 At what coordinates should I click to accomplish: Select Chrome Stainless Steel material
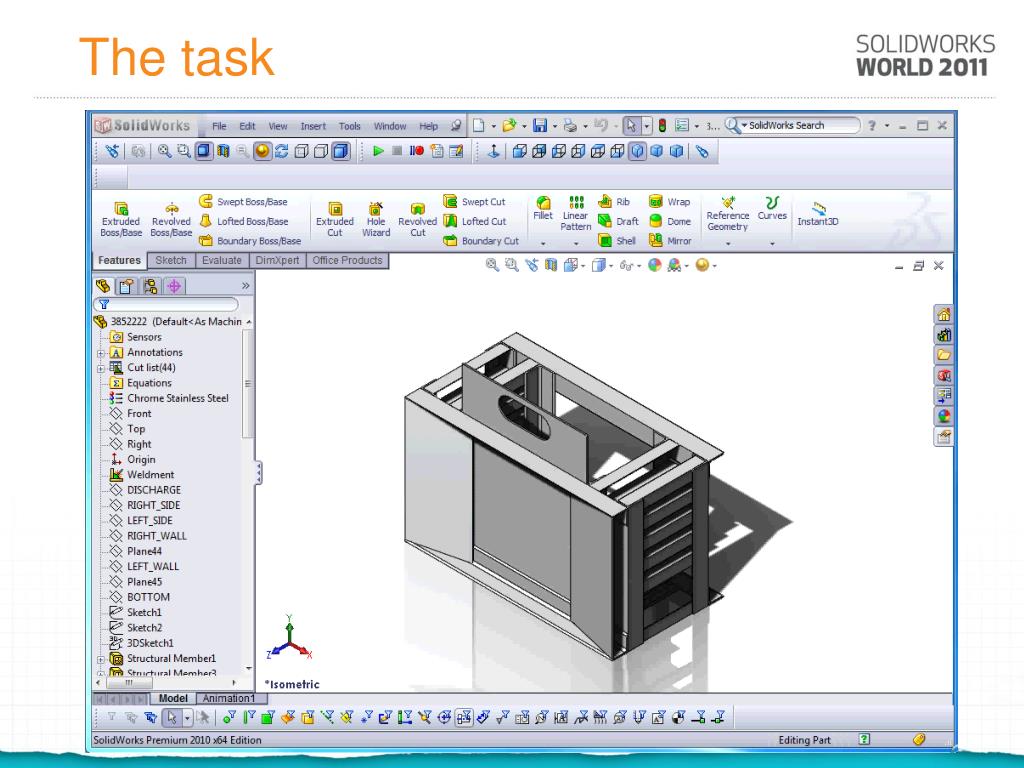tap(170, 398)
